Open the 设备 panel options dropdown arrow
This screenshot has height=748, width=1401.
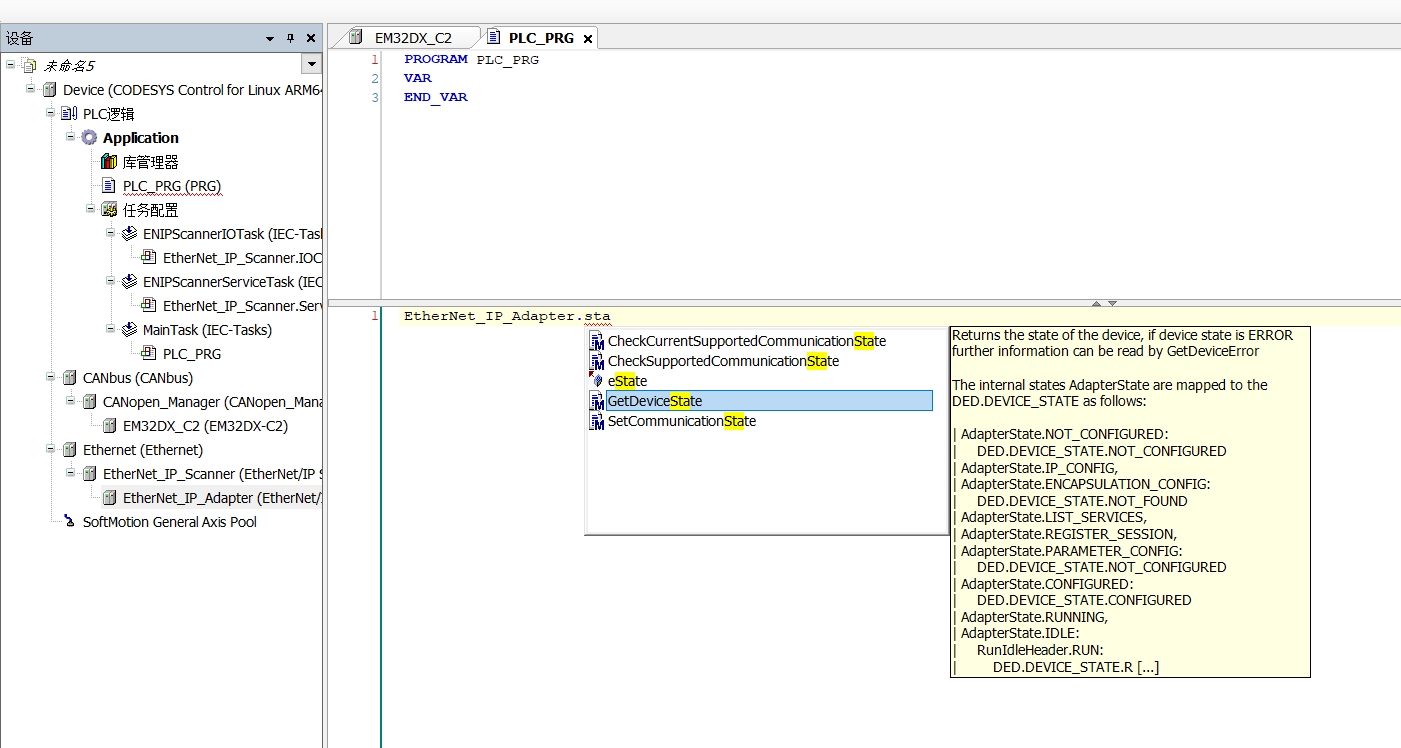[x=270, y=39]
